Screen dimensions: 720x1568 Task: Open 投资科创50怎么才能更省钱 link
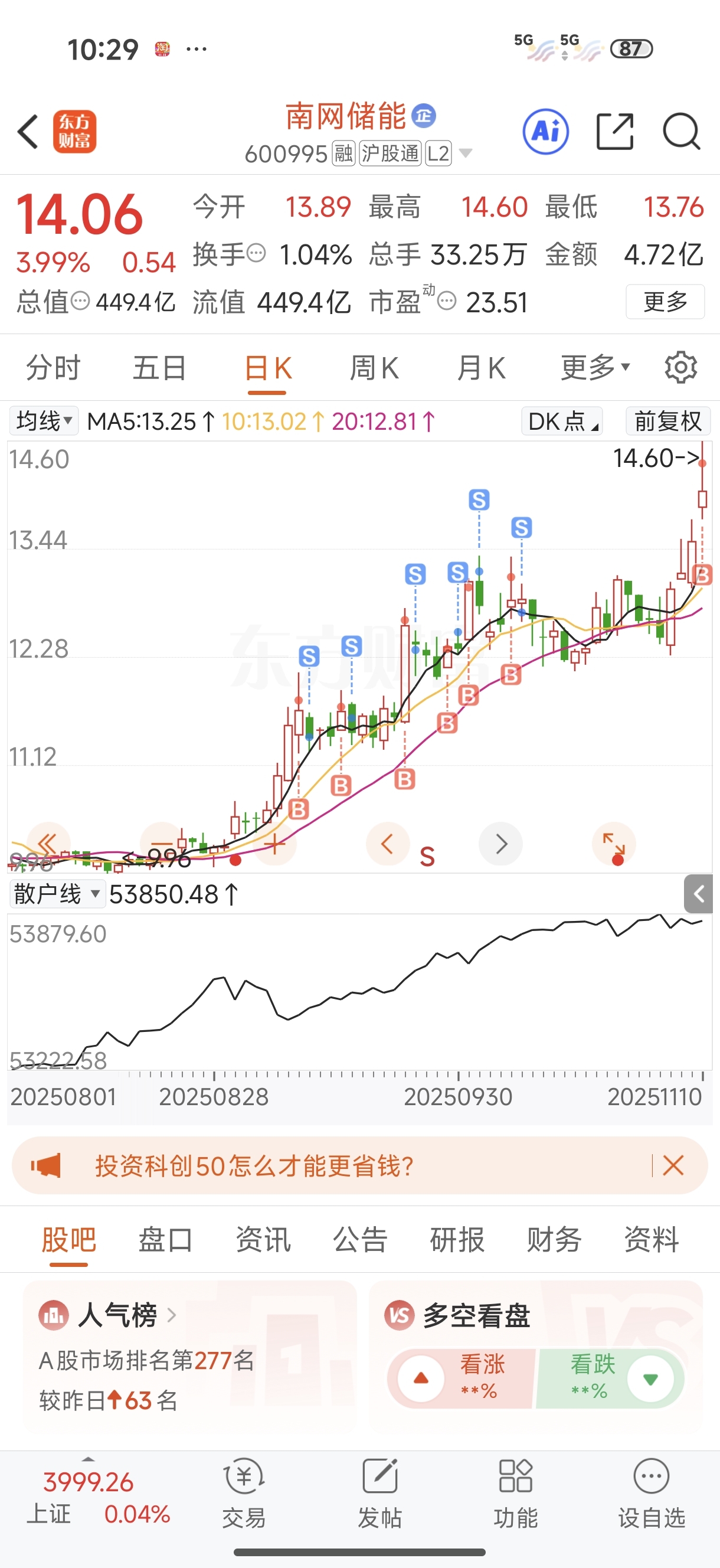coord(254,1165)
